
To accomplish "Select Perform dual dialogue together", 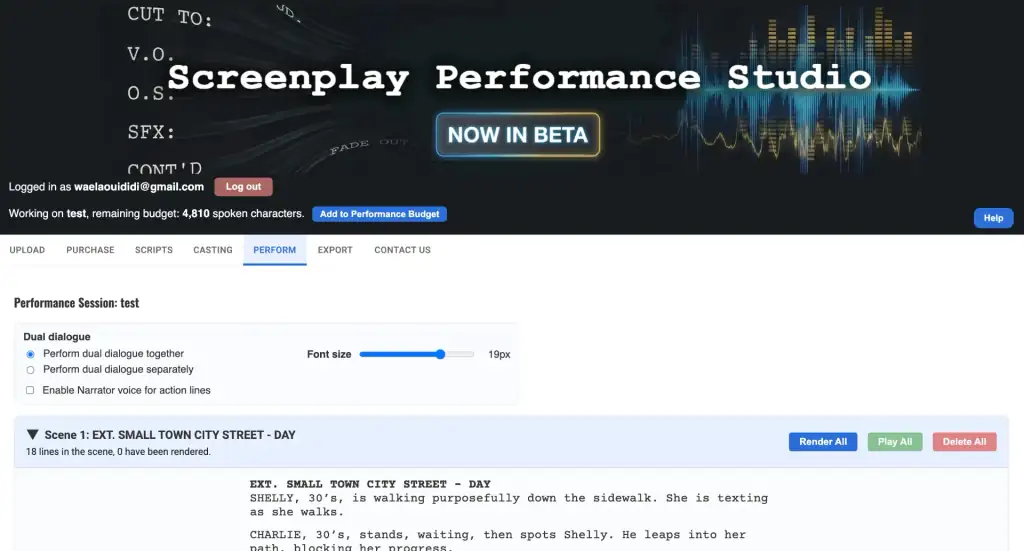I will [x=30, y=354].
